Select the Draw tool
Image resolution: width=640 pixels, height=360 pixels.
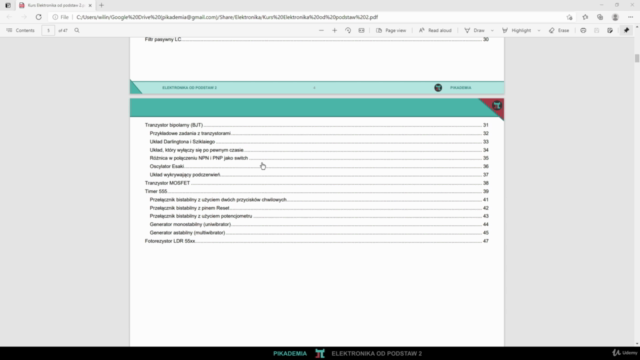pyautogui.click(x=474, y=31)
